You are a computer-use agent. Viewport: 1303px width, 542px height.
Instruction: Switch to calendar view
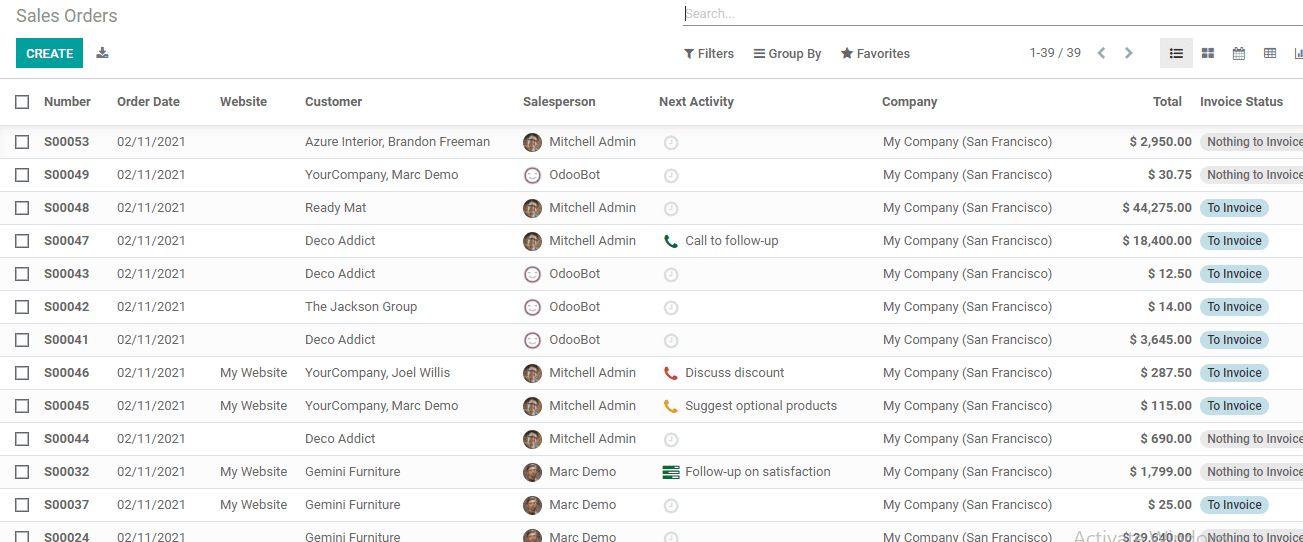pyautogui.click(x=1239, y=53)
